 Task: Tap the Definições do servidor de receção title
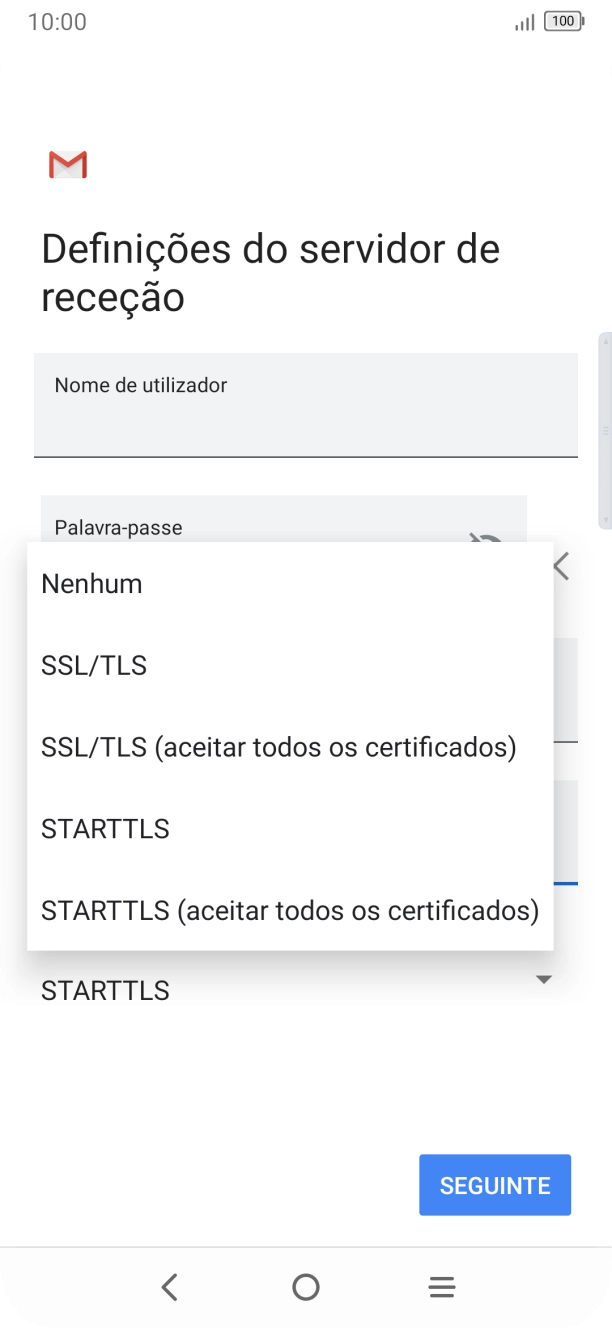pyautogui.click(x=268, y=272)
